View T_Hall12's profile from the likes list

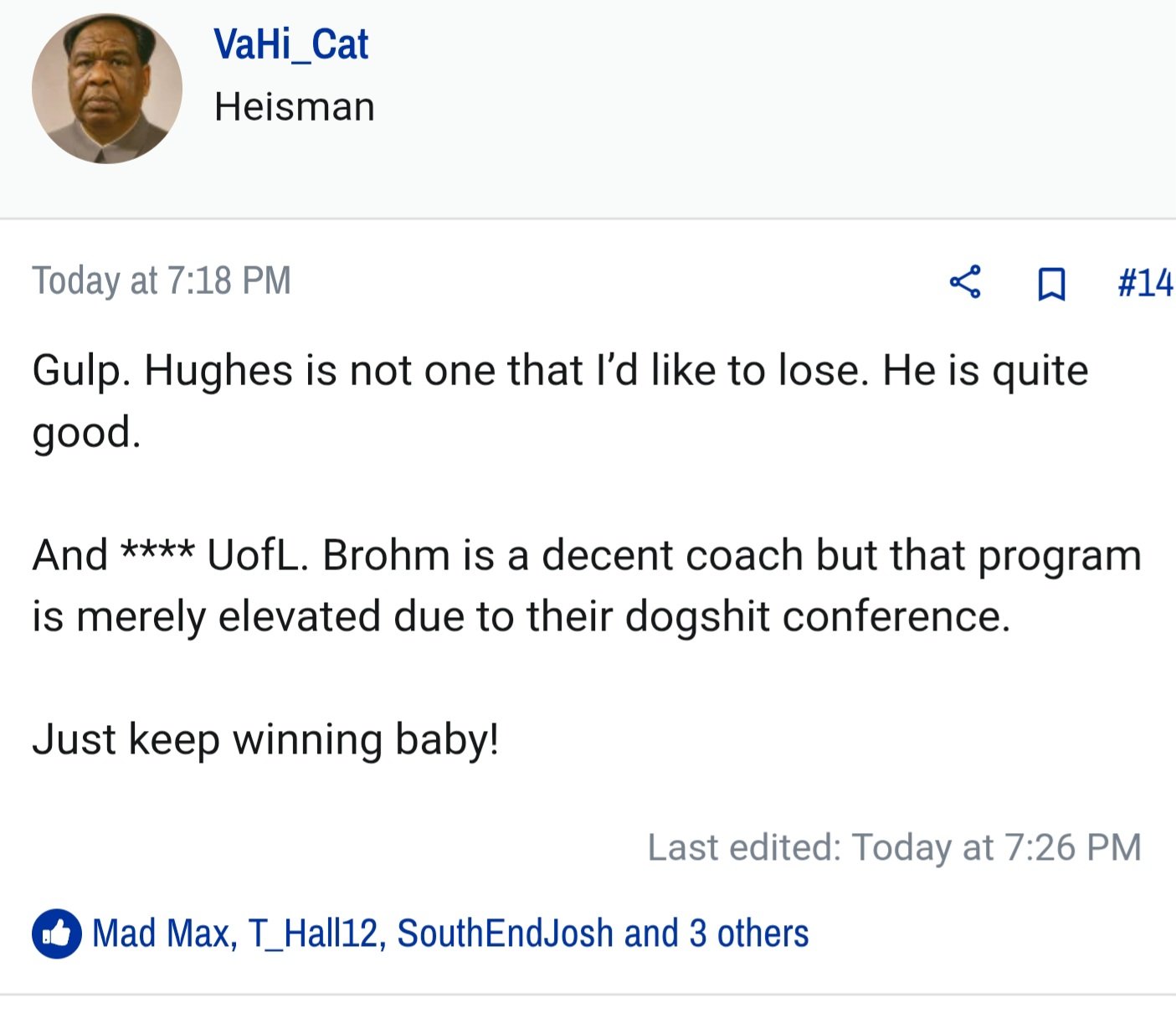312,933
